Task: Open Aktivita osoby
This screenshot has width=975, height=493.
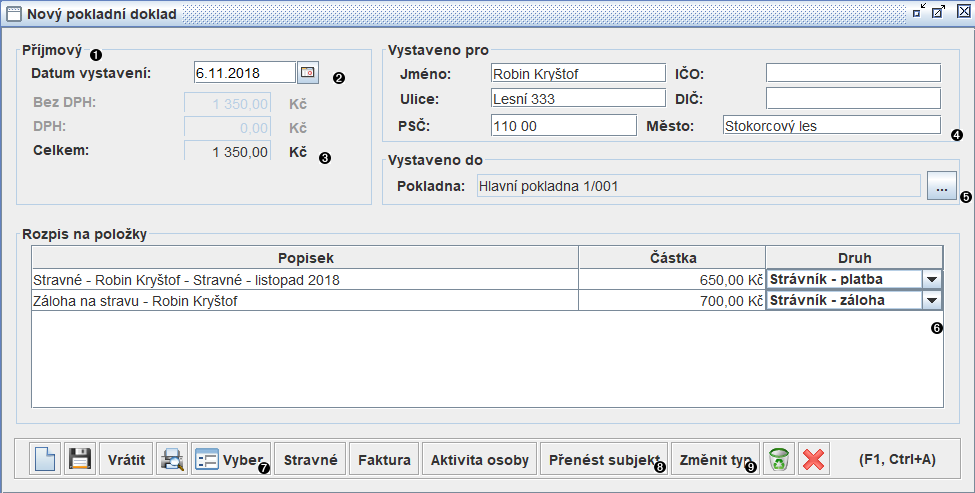Action: click(x=479, y=460)
